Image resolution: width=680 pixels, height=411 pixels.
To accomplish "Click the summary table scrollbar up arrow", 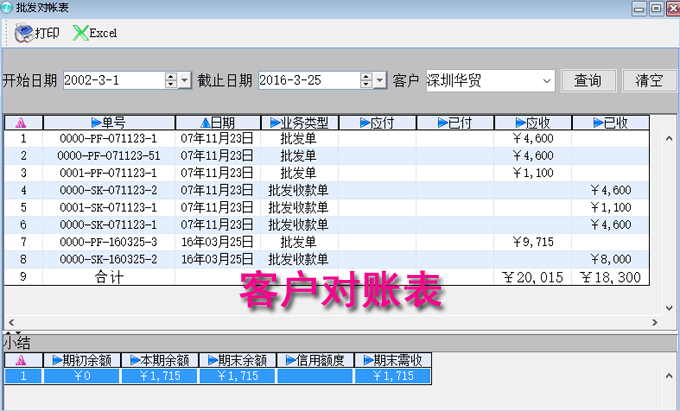I will click(669, 376).
